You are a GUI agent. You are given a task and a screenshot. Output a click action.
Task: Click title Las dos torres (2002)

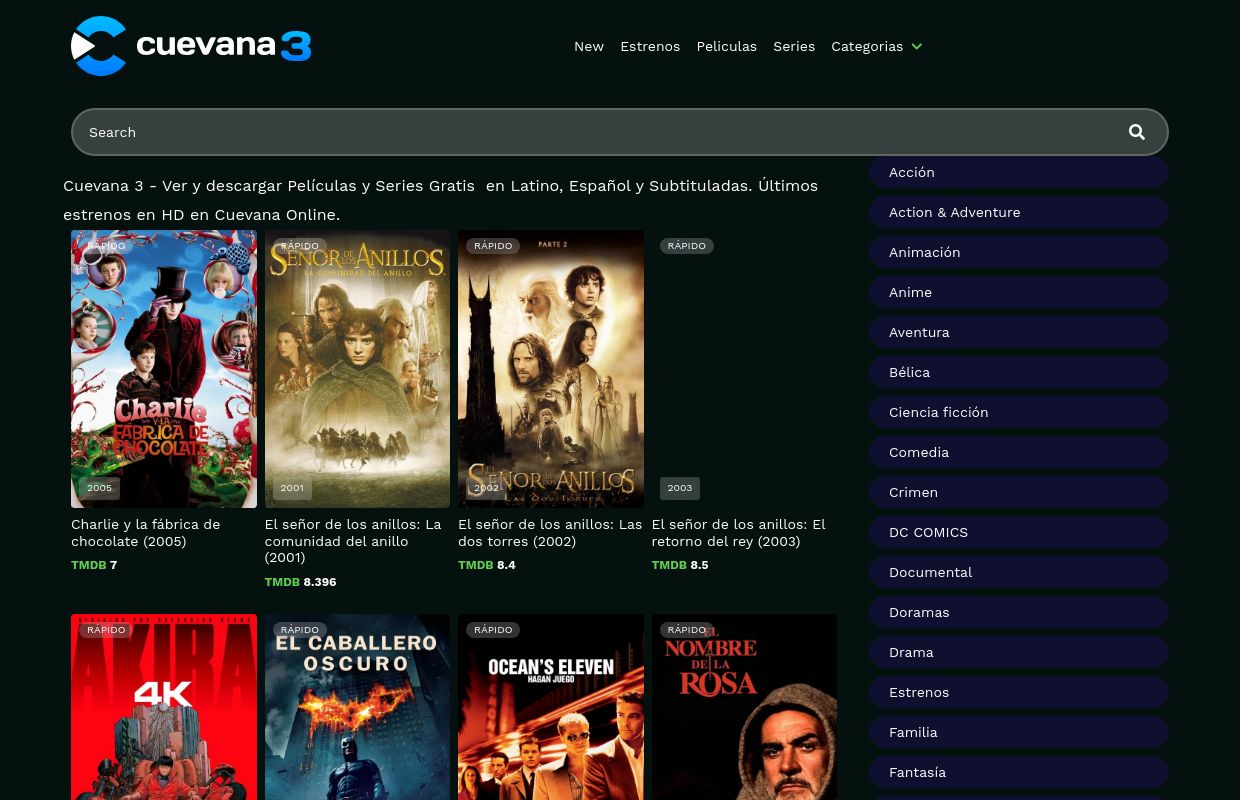click(x=550, y=533)
